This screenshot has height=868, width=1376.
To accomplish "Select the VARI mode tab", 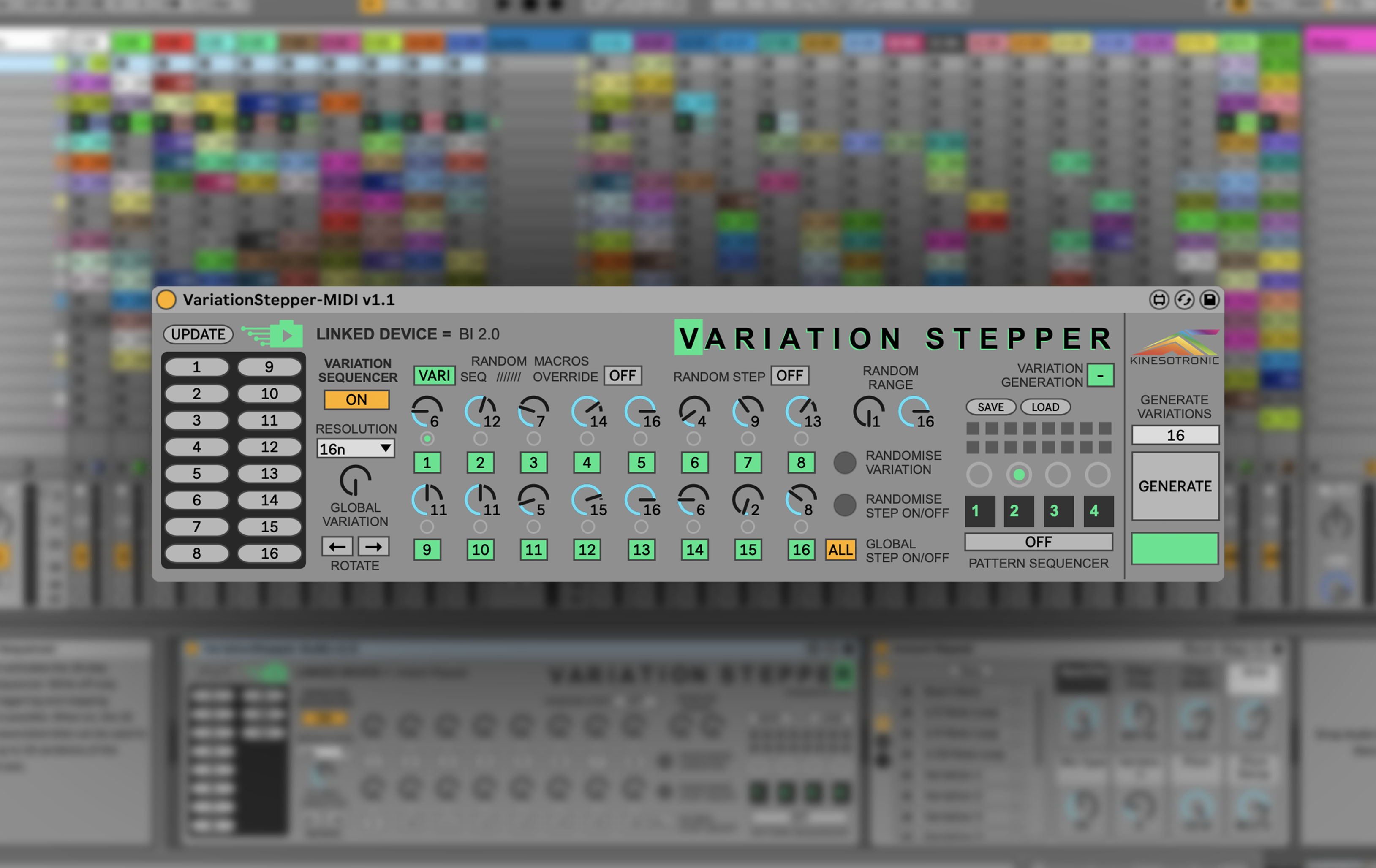I will coord(434,376).
